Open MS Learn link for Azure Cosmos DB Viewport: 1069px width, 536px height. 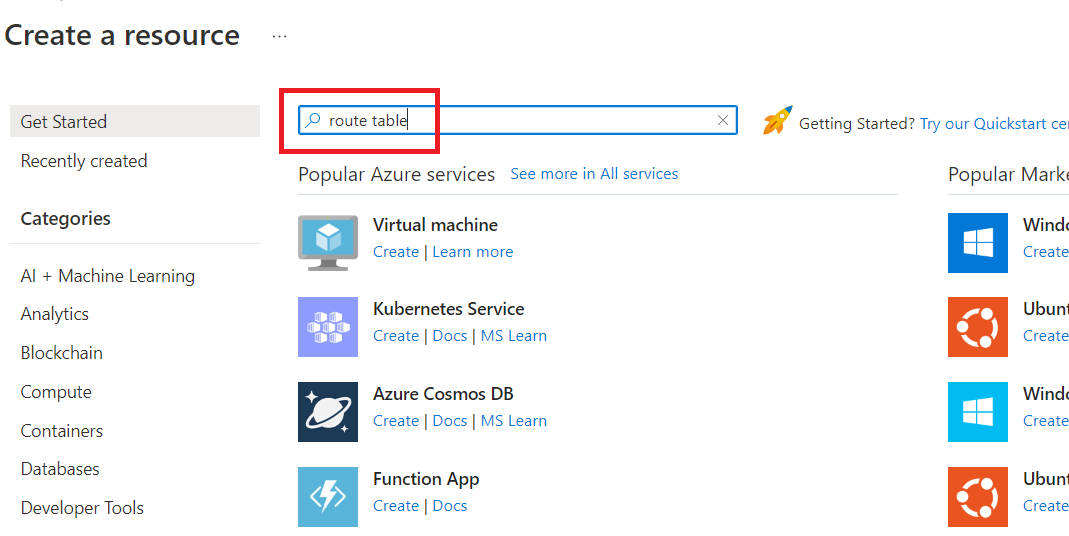coord(514,421)
